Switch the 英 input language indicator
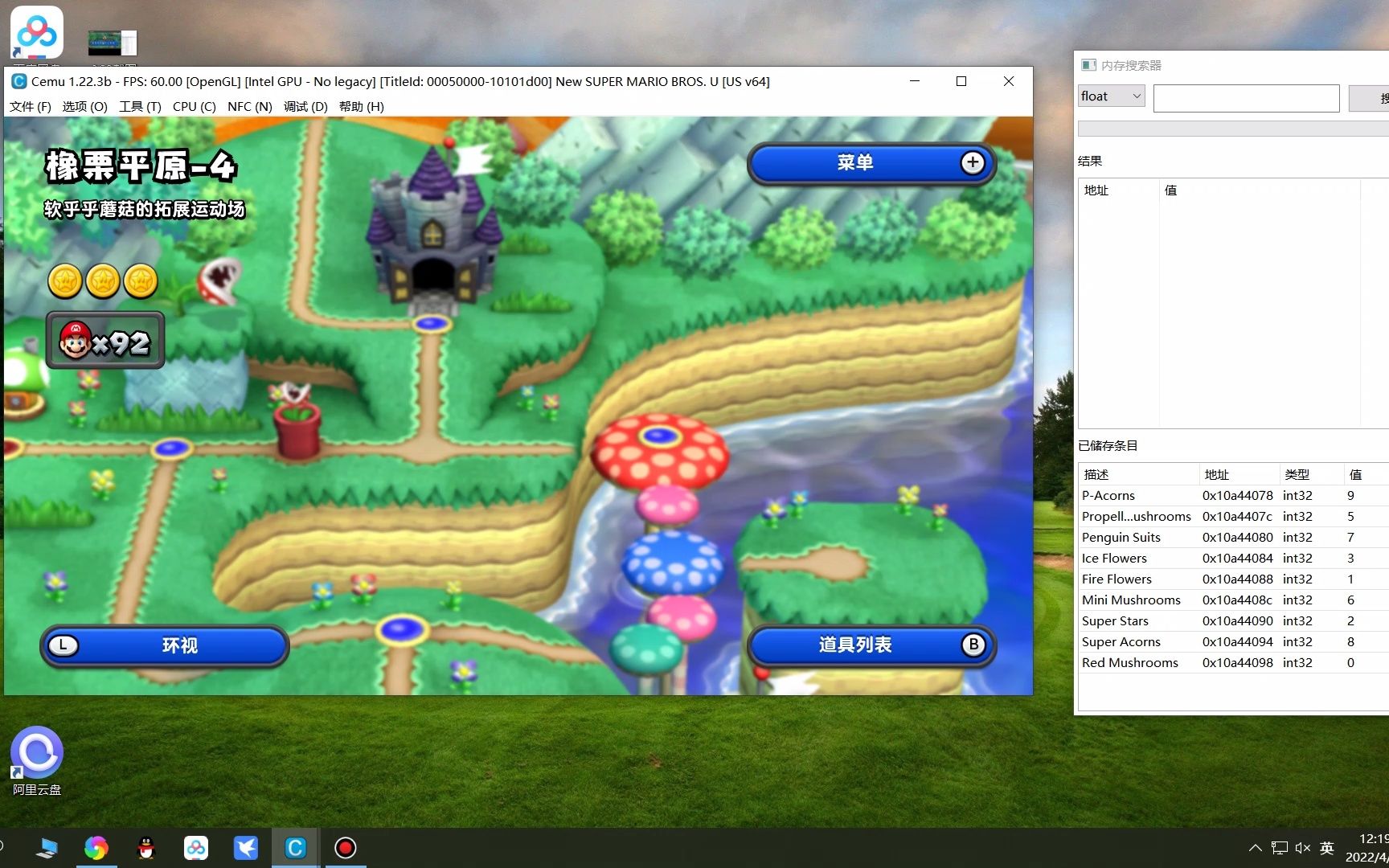The width and height of the screenshot is (1389, 868). [1327, 848]
